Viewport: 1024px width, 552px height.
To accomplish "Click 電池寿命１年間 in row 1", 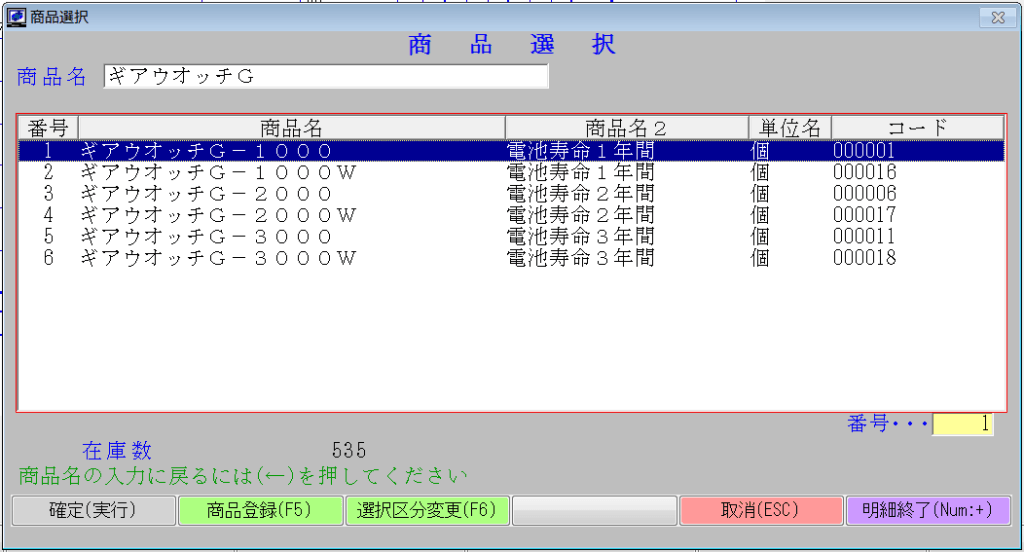I will pos(581,151).
